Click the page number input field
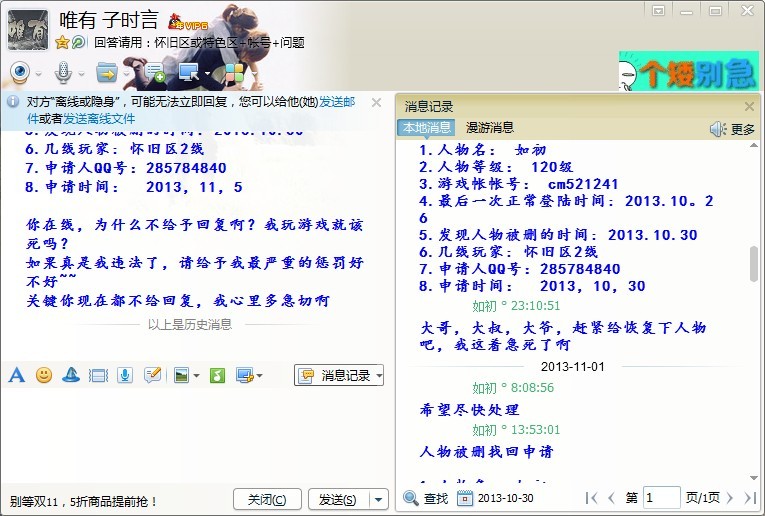 point(661,498)
